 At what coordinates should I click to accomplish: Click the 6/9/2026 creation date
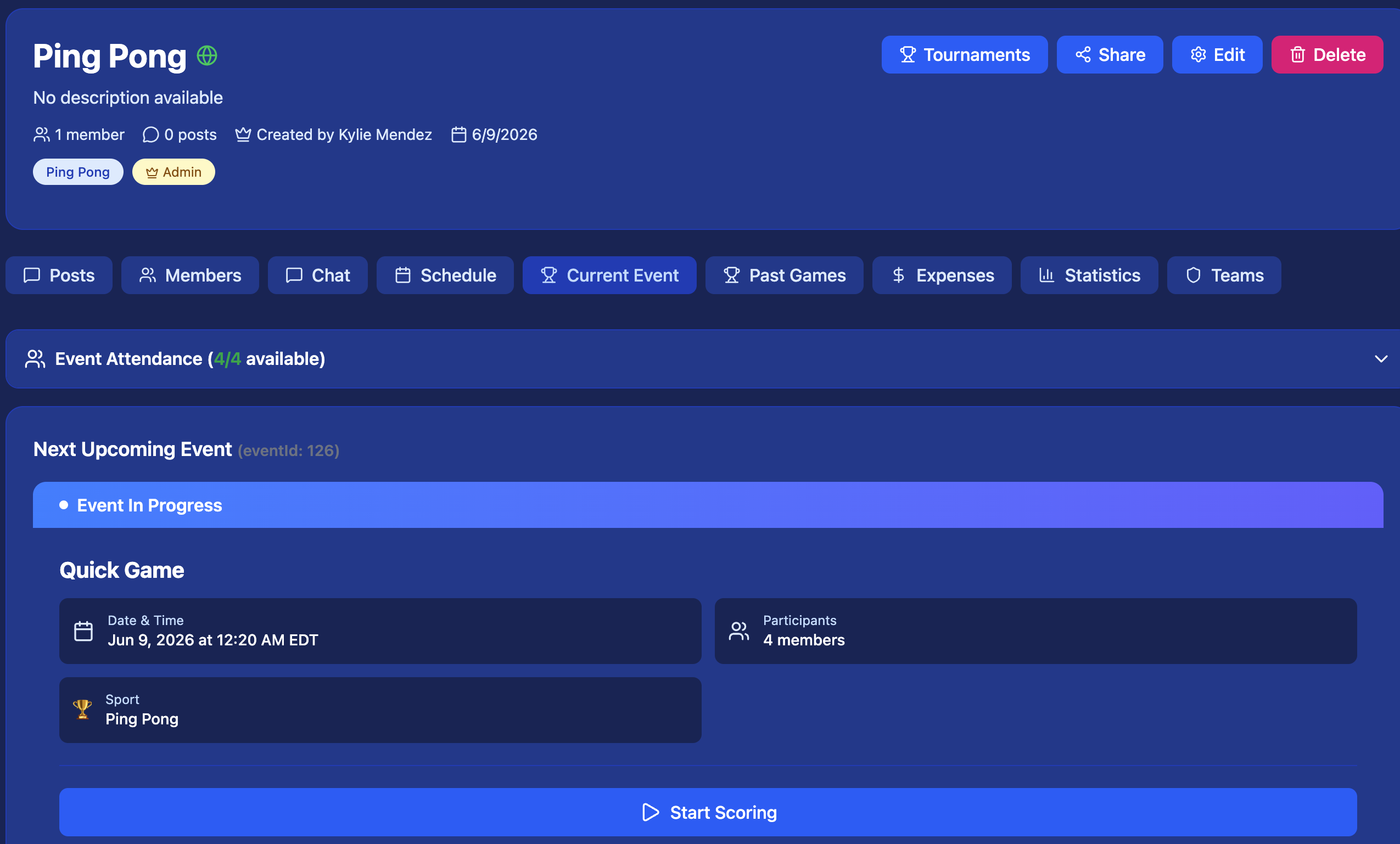coord(505,134)
